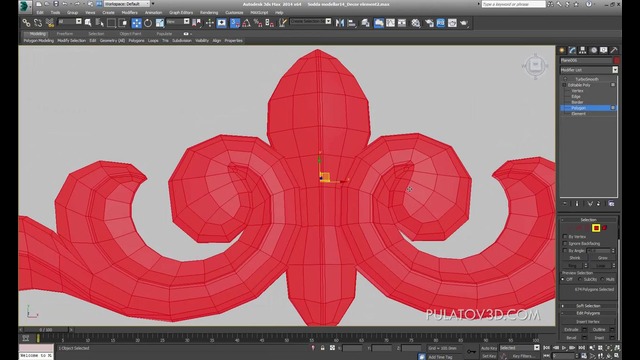Toggle the 3D Snaps icon
Viewport: 640px width, 360px height.
[235, 23]
